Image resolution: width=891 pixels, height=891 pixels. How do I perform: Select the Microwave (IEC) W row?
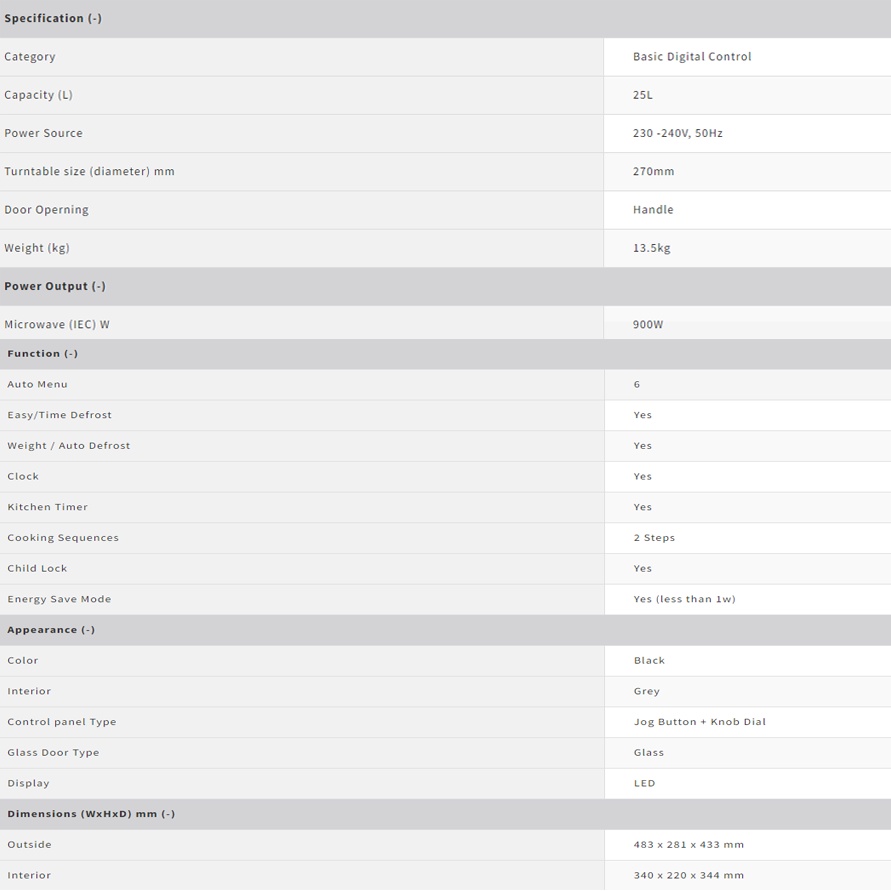coord(446,324)
